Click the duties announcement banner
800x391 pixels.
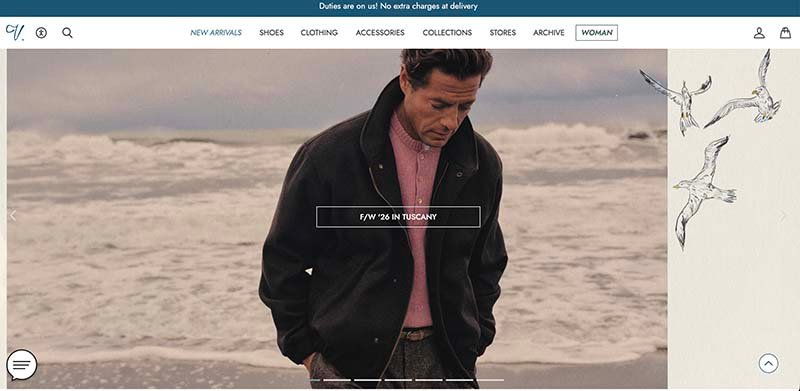coord(398,7)
